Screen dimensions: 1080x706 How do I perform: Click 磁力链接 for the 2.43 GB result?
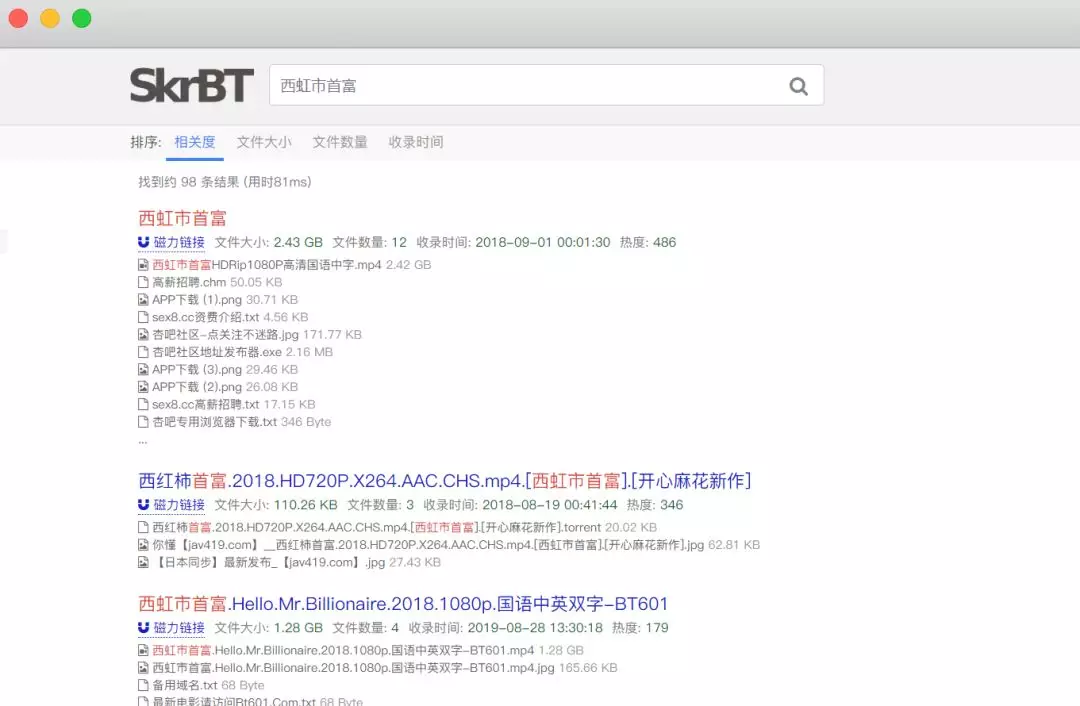[179, 242]
